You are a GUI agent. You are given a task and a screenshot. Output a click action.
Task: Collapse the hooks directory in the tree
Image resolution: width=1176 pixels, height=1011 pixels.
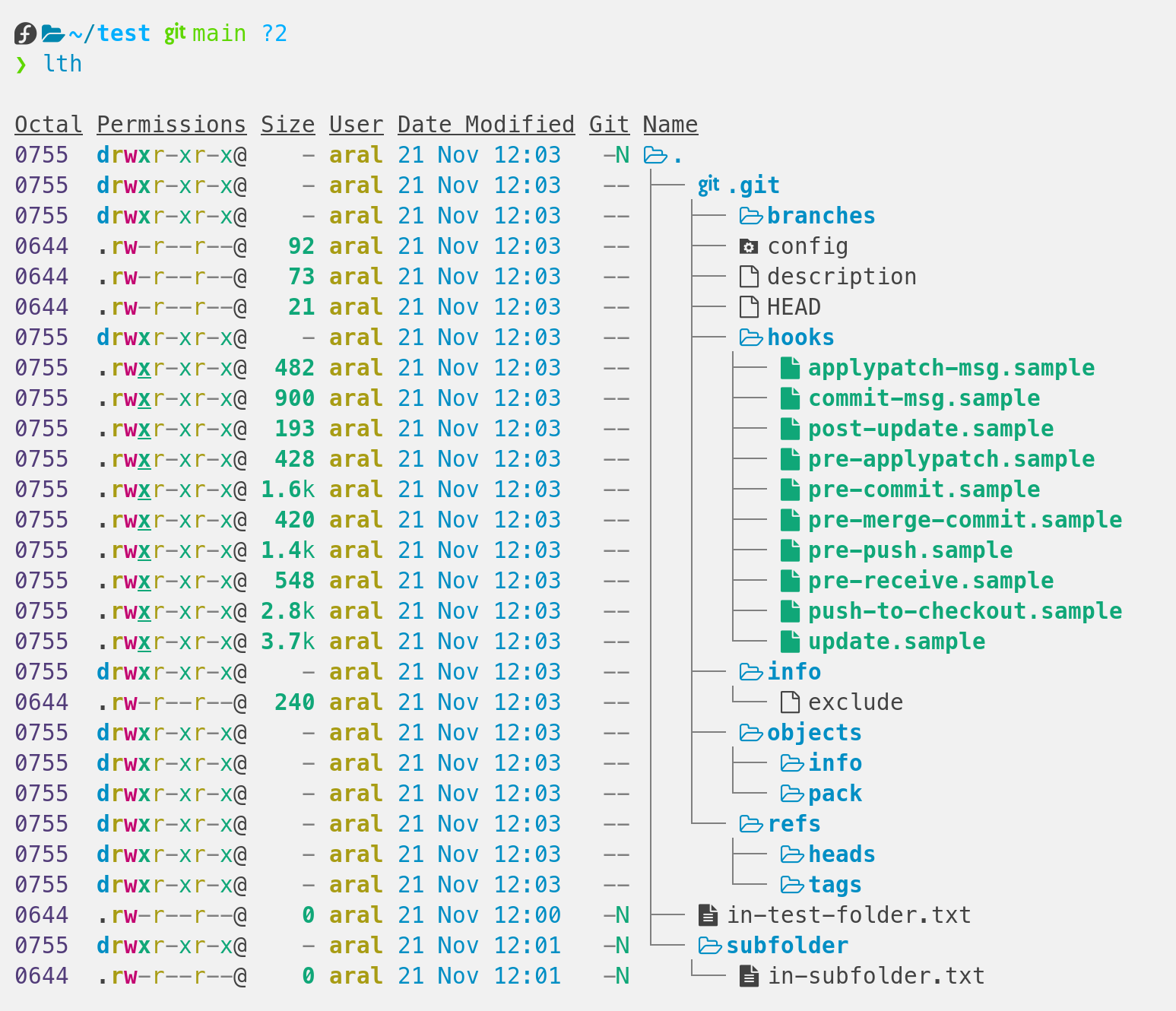pos(800,337)
